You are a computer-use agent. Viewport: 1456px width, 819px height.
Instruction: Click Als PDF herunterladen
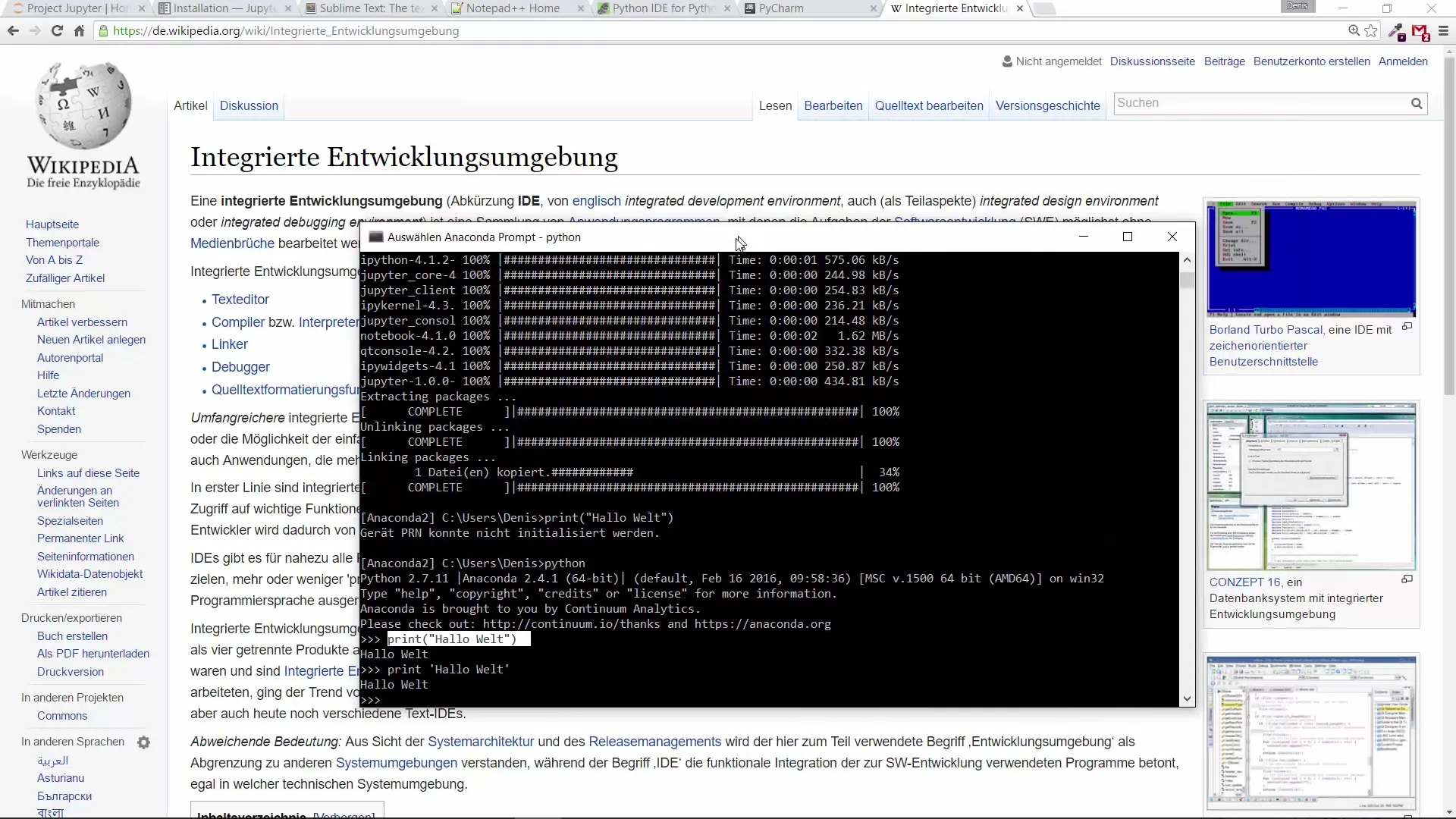[93, 654]
